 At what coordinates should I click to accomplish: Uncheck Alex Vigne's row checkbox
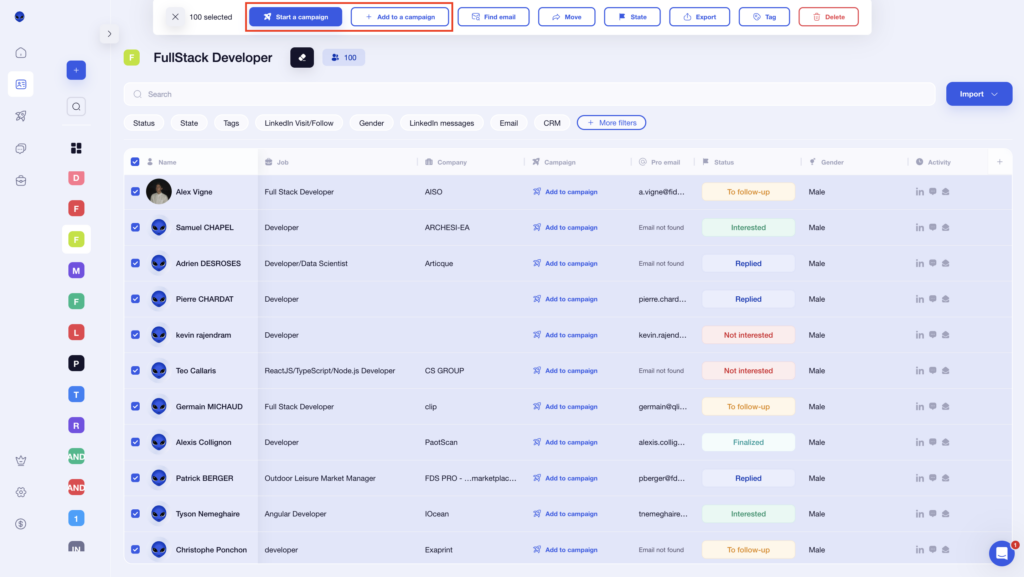click(x=133, y=191)
